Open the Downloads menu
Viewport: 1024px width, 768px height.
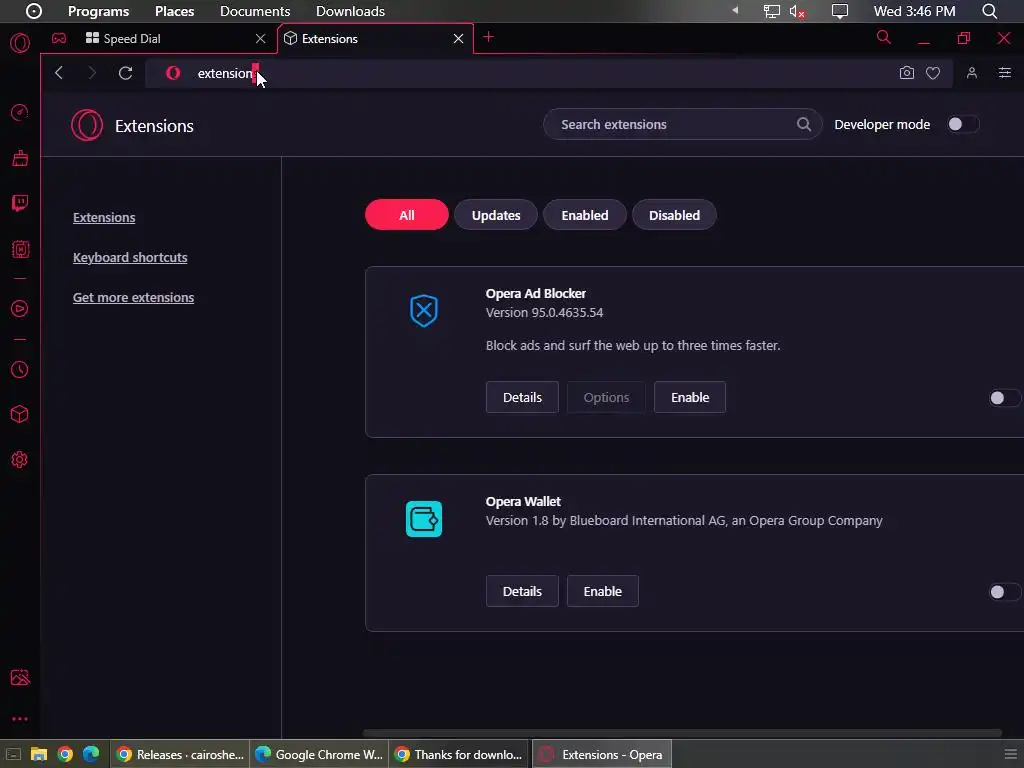(x=350, y=11)
